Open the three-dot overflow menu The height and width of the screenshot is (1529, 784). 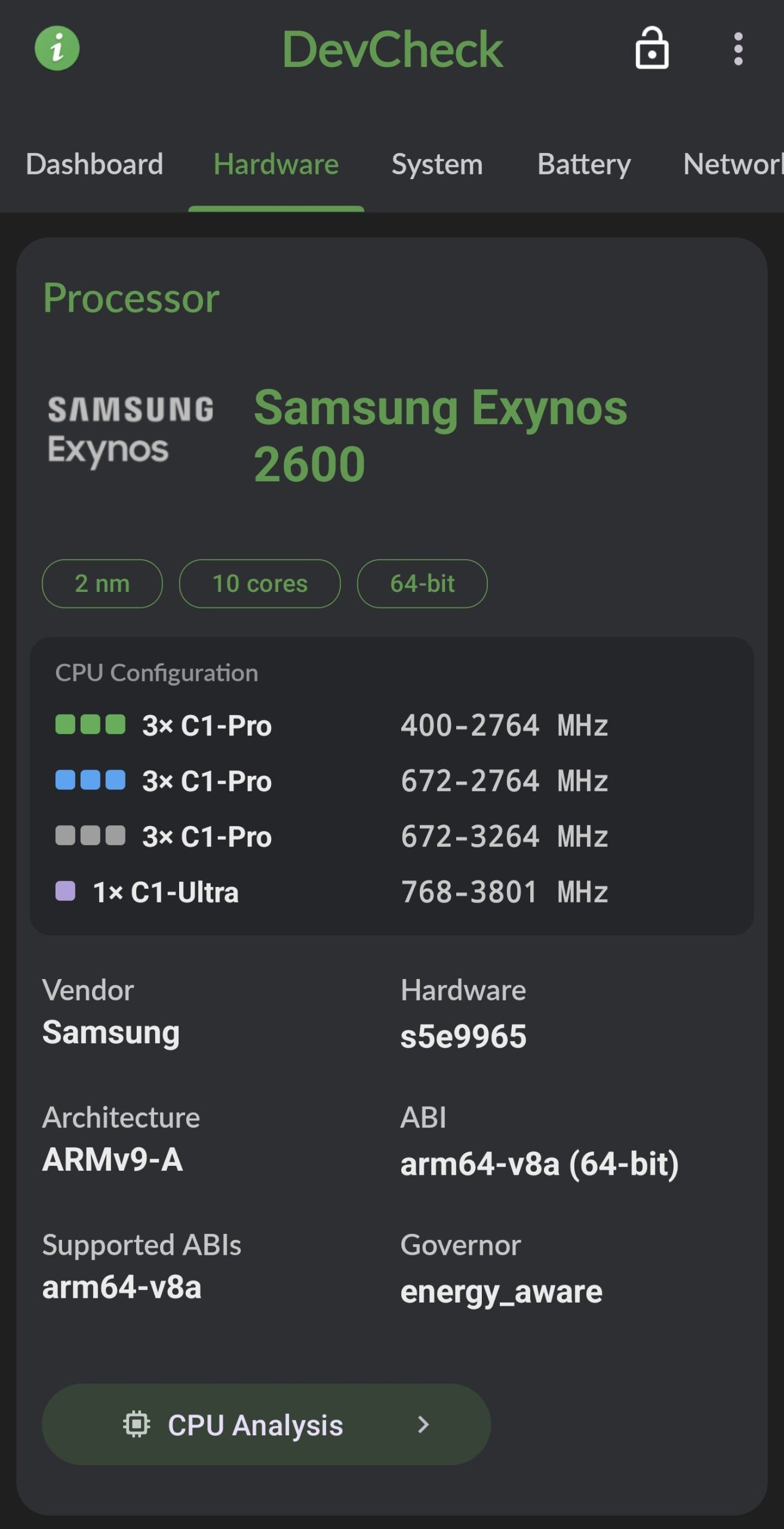(738, 49)
